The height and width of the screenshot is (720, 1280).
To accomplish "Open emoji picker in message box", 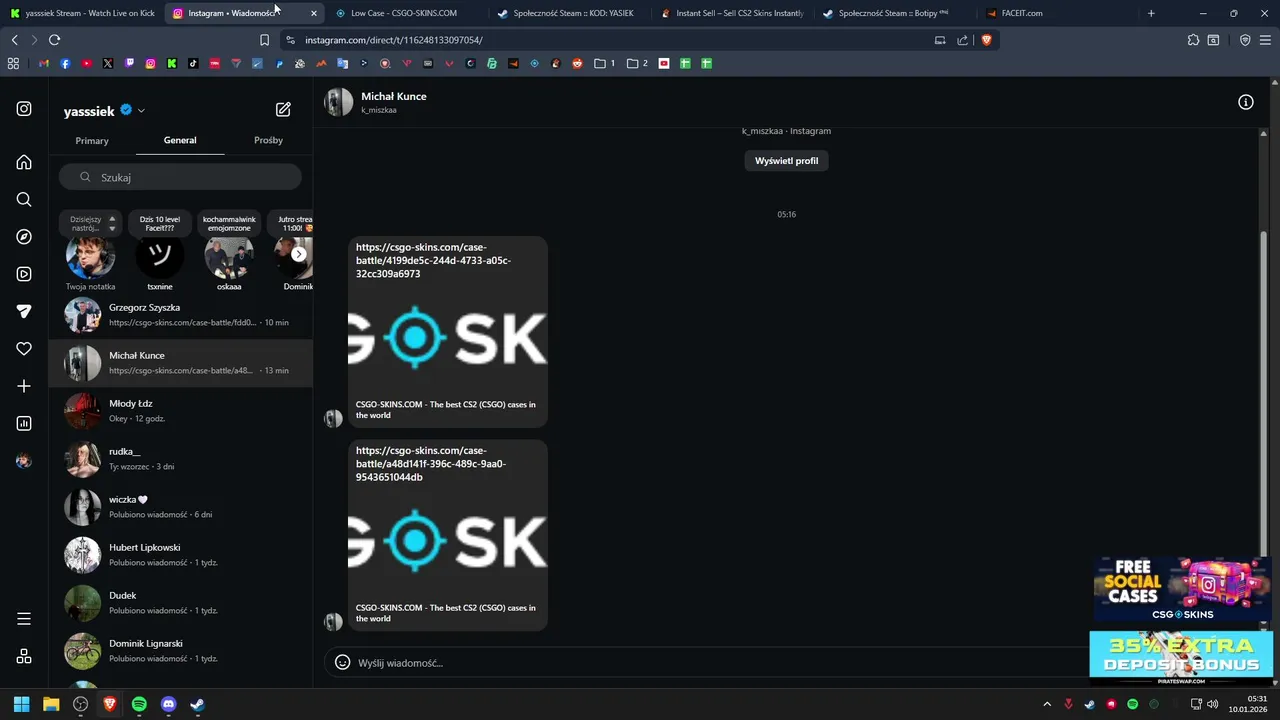I will [342, 662].
